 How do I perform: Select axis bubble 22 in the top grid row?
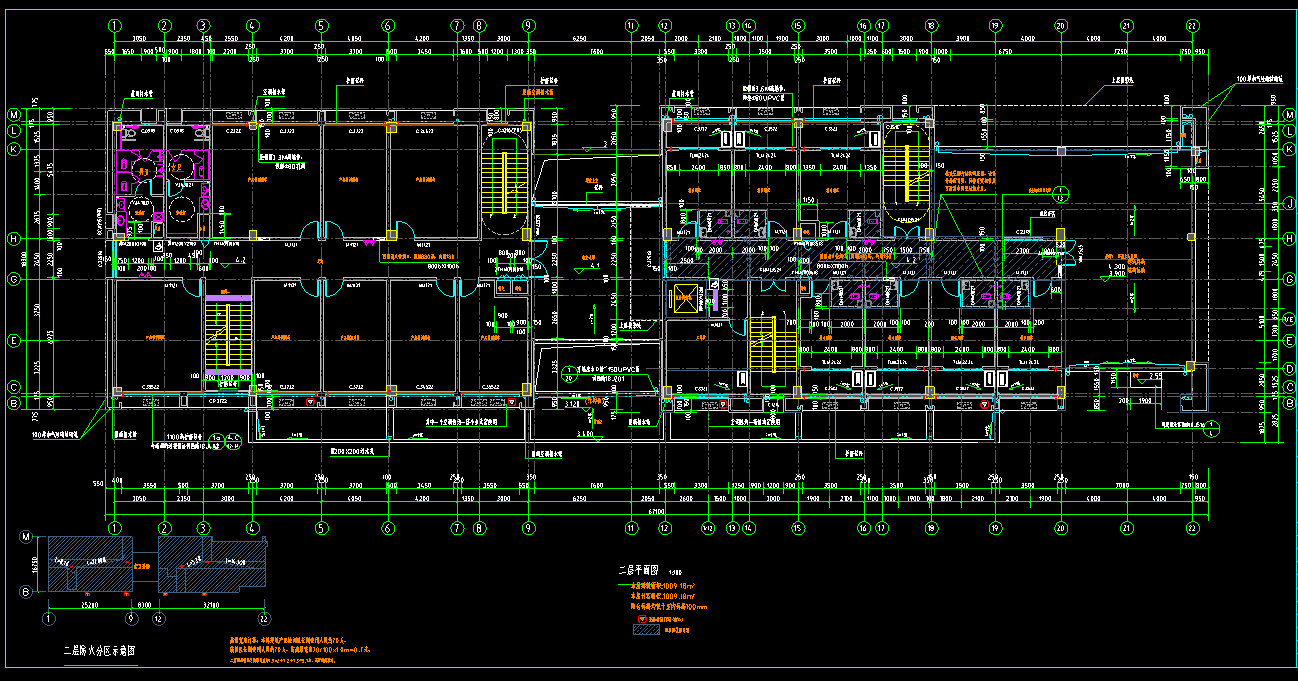point(1192,26)
